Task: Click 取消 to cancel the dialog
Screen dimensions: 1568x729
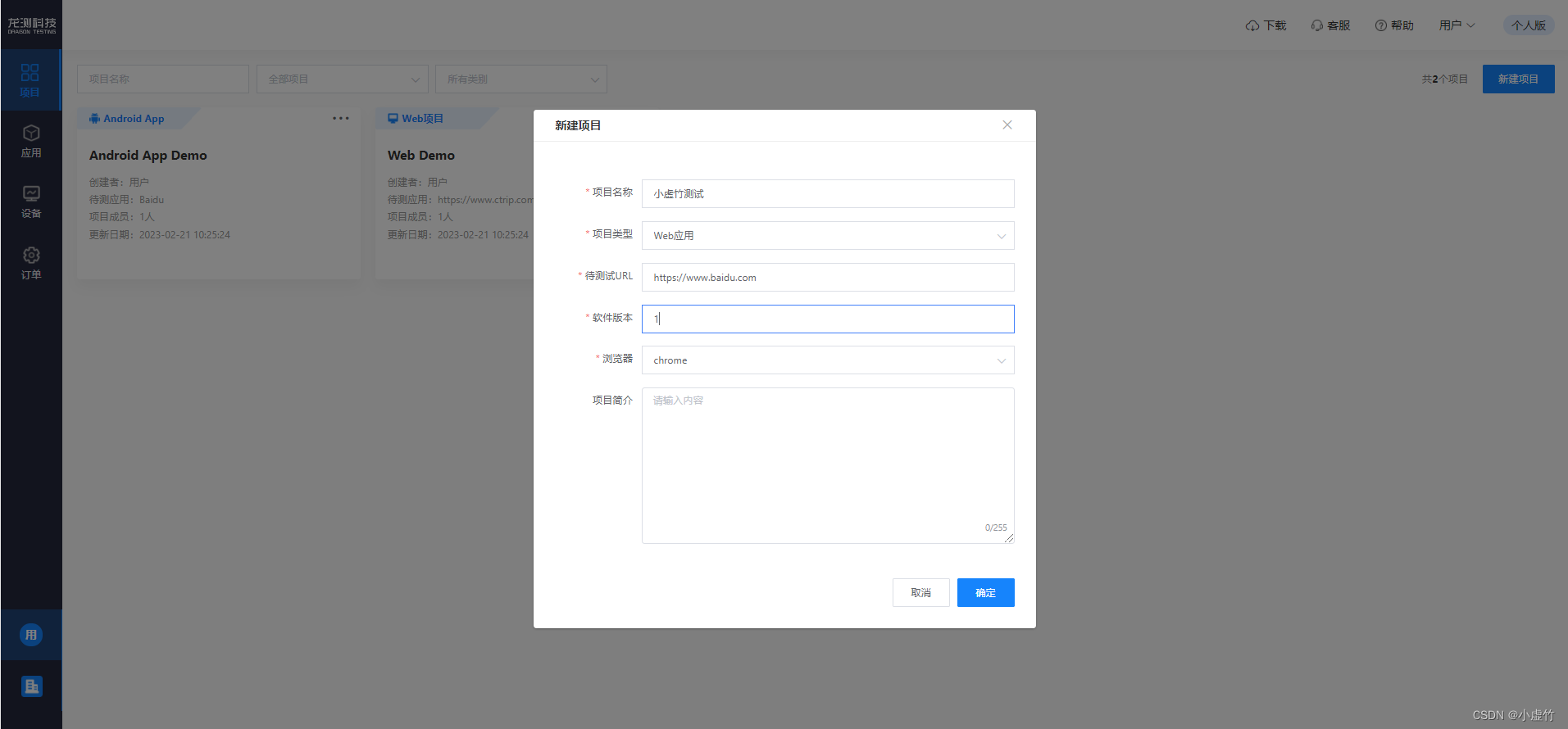Action: click(x=921, y=593)
